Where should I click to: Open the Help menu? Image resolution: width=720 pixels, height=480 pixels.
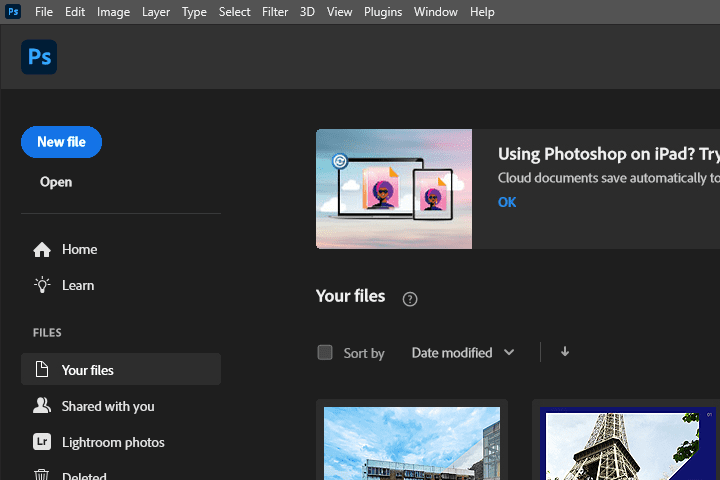(482, 11)
